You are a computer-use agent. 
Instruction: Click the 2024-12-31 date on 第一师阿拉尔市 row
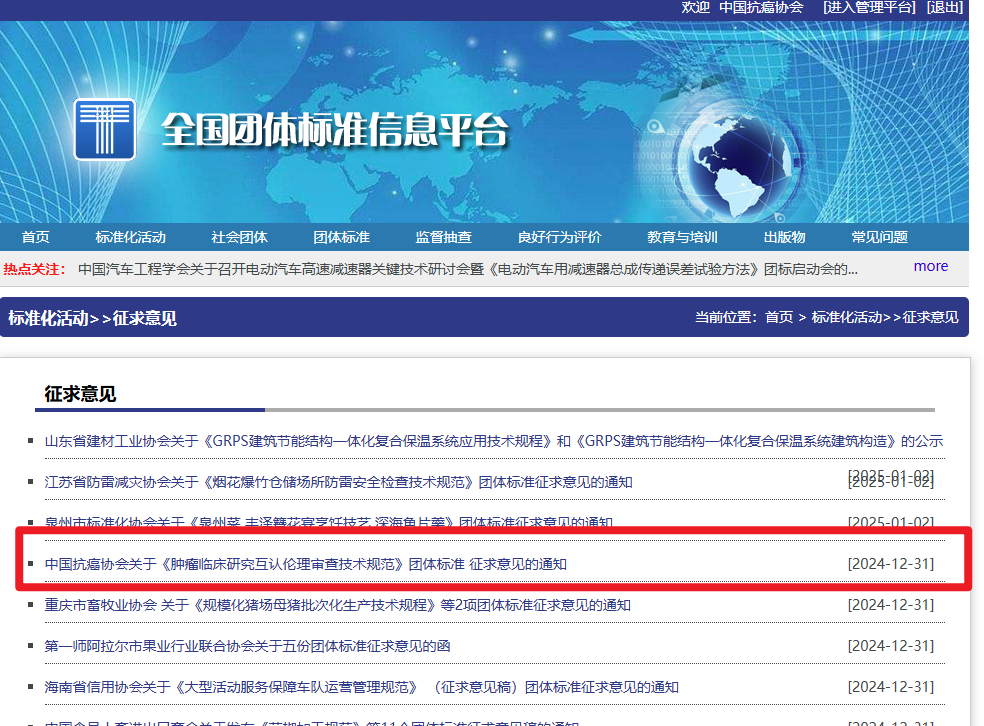[x=890, y=646]
